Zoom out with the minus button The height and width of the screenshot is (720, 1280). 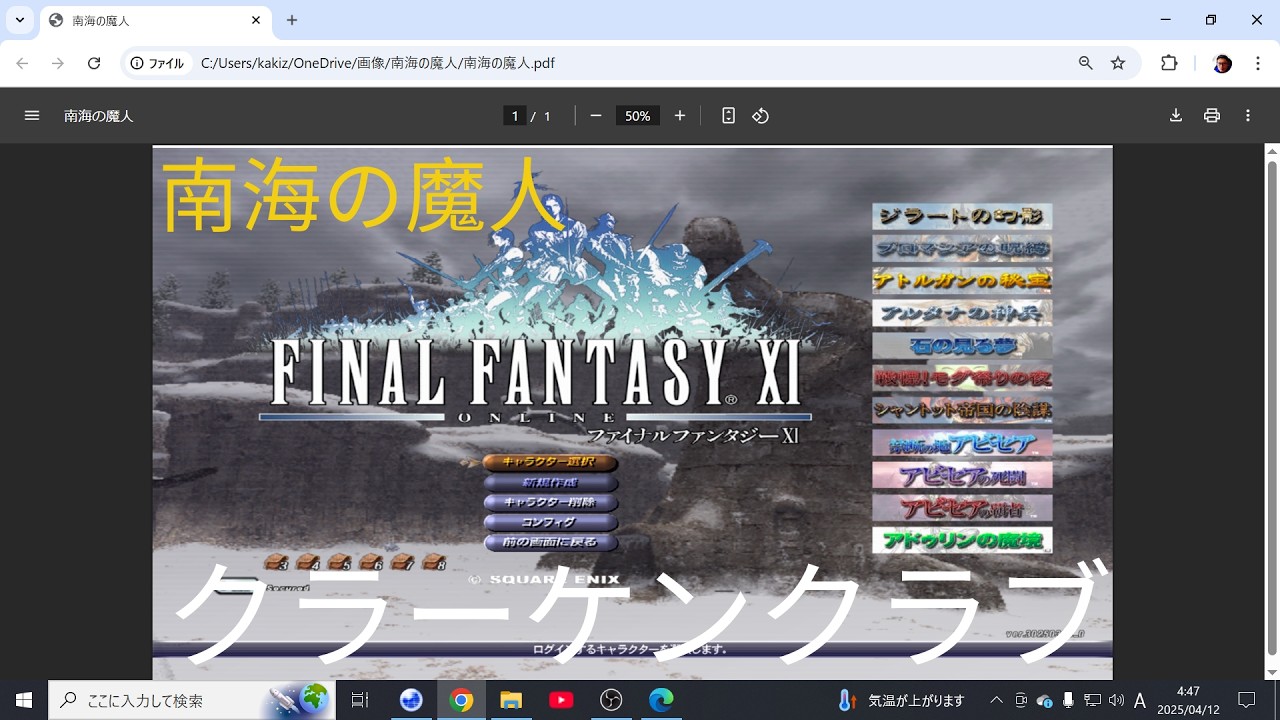pos(596,116)
